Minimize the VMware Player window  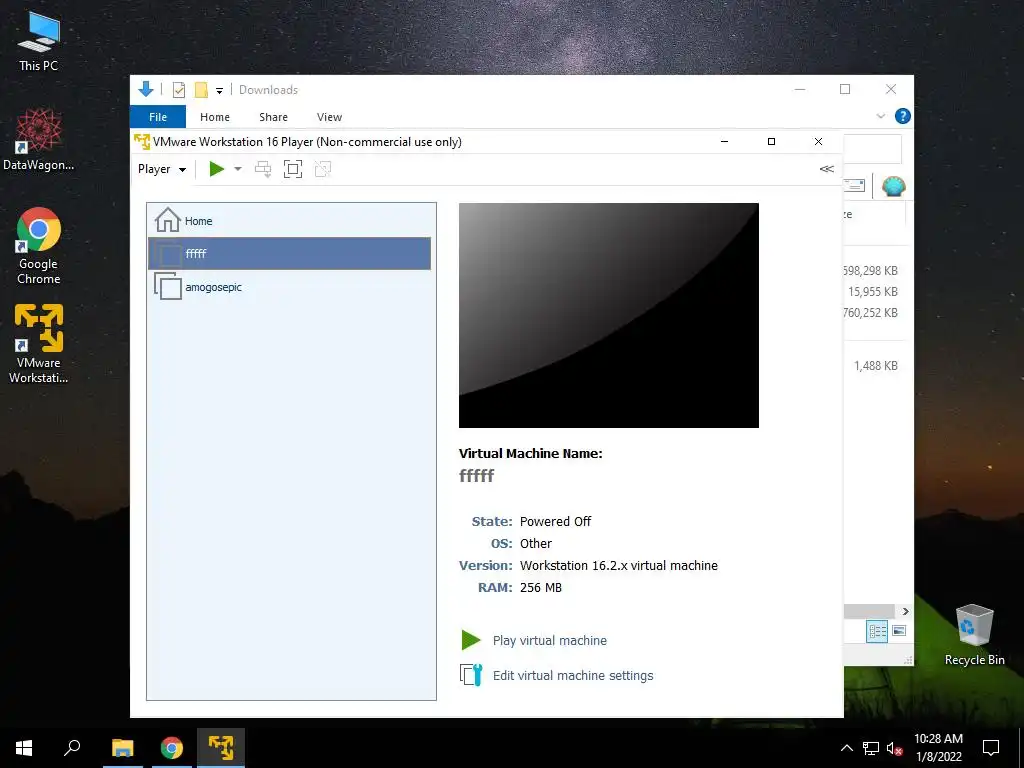coord(724,142)
